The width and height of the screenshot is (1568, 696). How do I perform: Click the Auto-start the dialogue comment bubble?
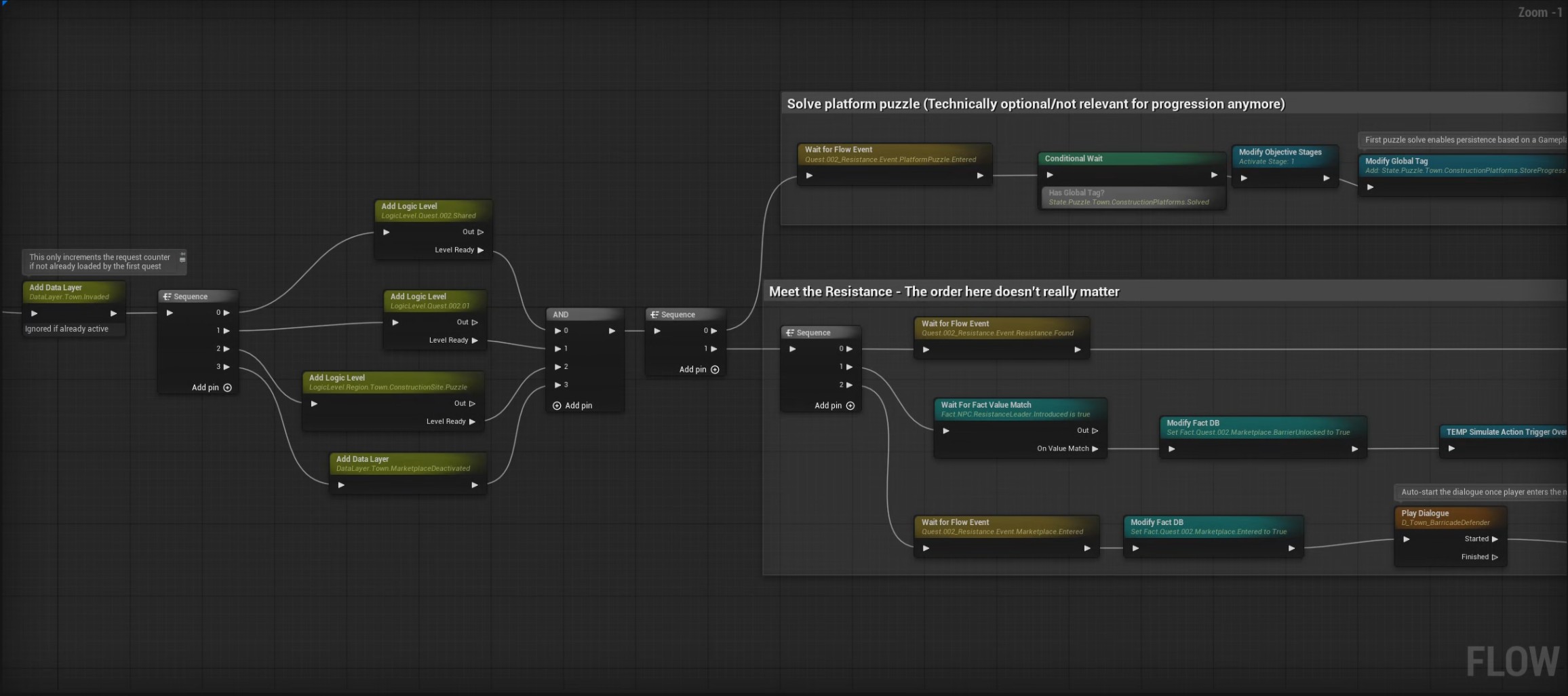[x=1481, y=492]
